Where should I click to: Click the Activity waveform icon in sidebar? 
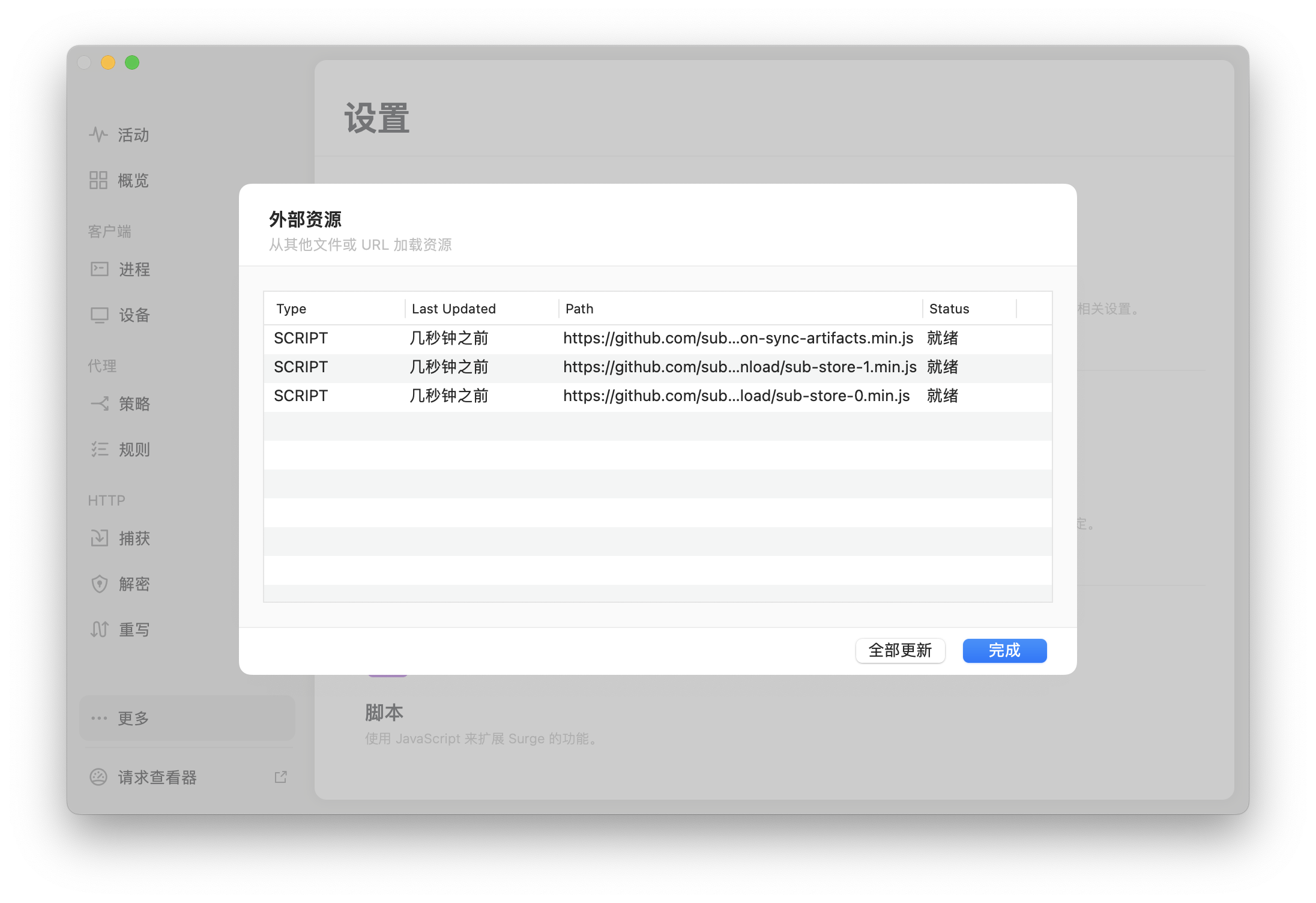click(x=98, y=134)
